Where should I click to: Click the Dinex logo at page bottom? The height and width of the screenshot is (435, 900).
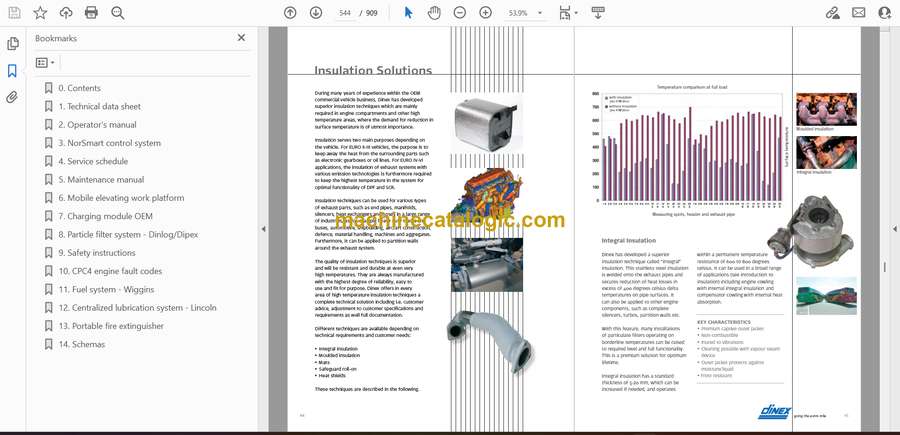point(775,411)
